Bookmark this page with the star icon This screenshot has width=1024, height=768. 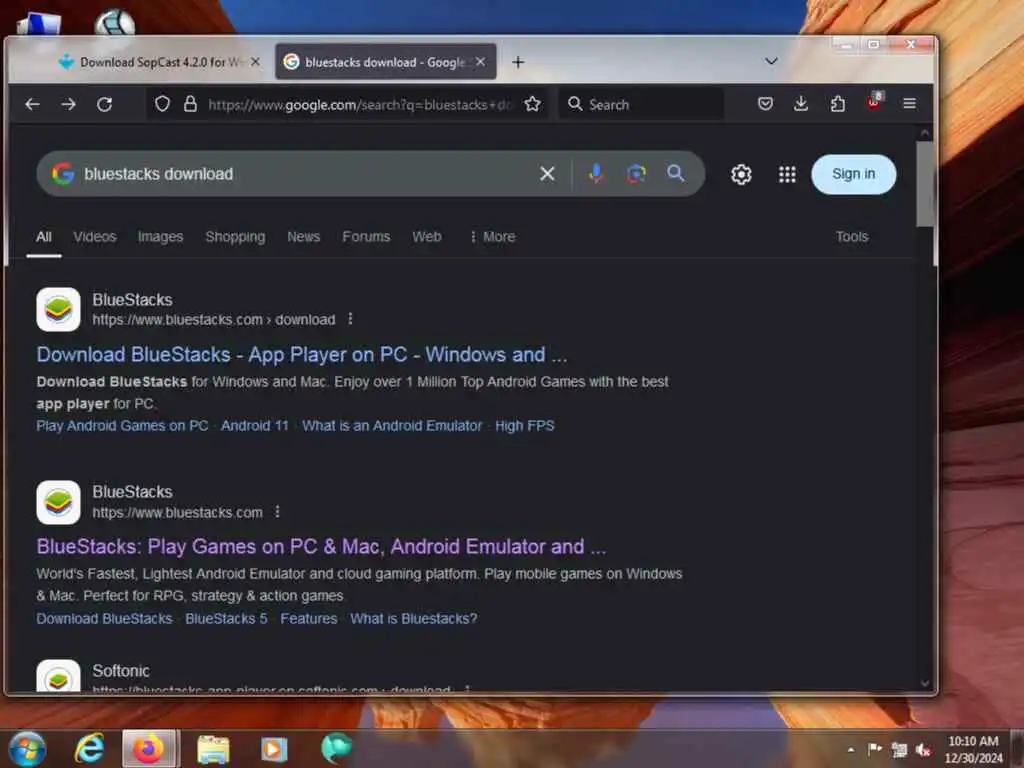(532, 104)
